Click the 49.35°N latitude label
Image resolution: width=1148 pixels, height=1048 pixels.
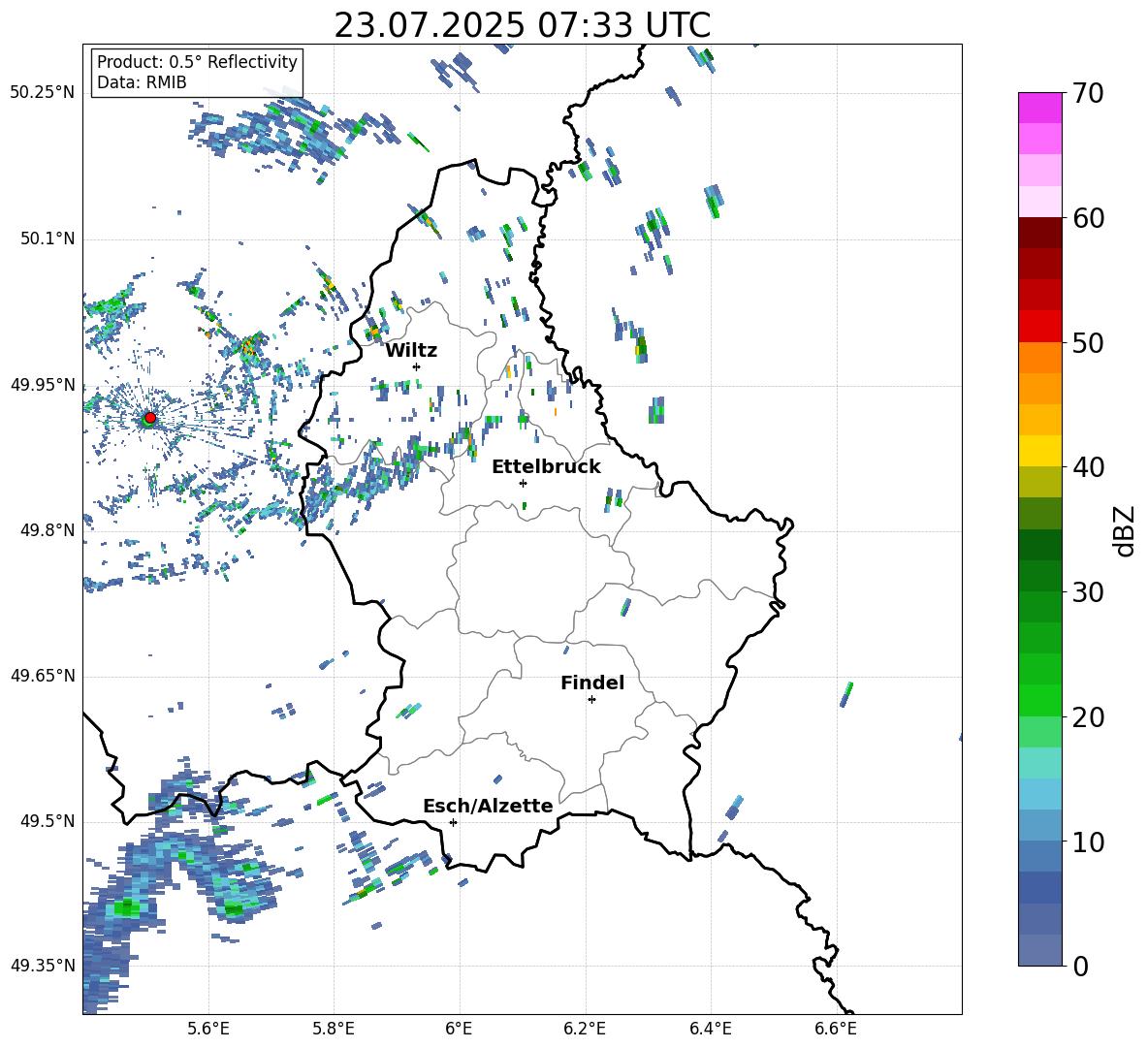[43, 966]
